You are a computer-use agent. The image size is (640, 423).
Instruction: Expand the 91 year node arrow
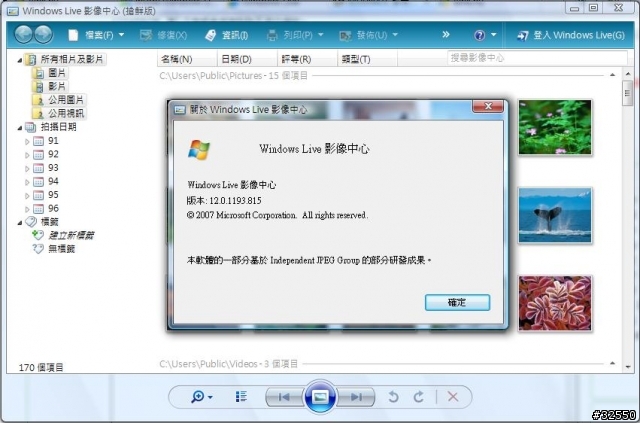pos(27,141)
